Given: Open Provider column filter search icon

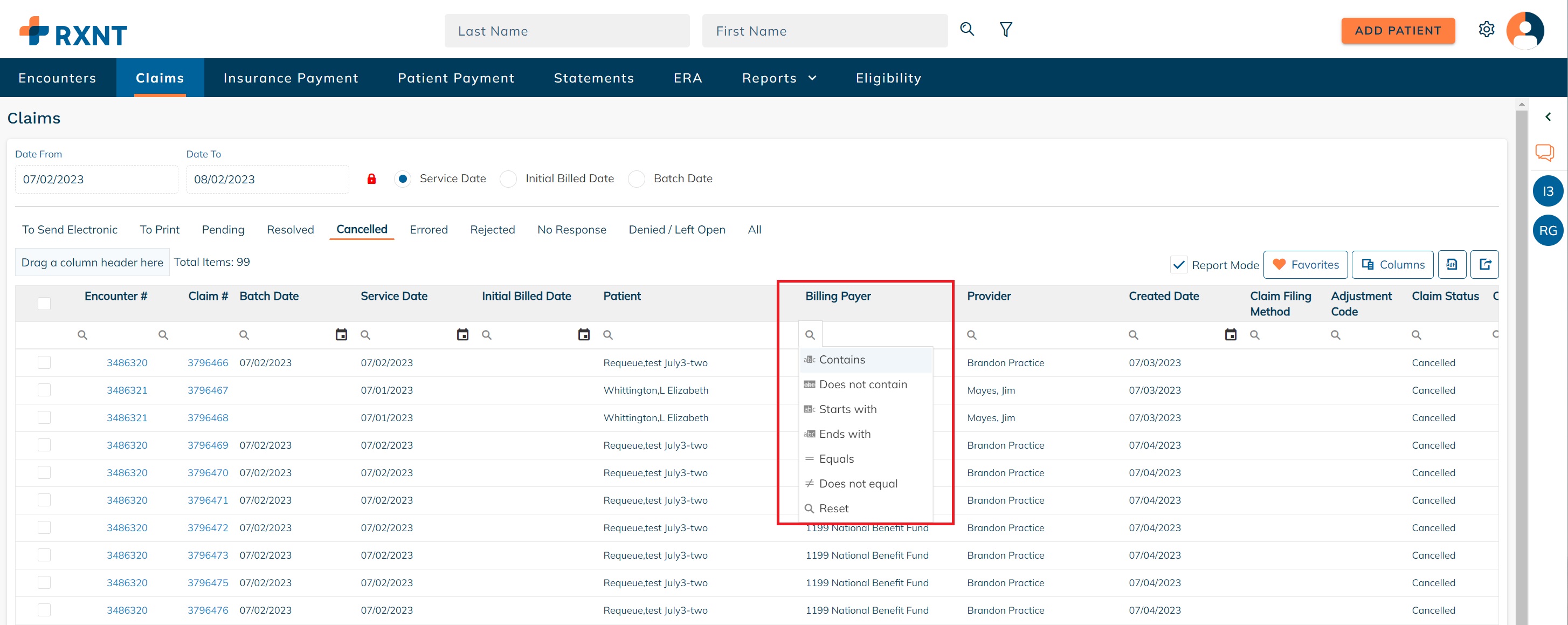Looking at the screenshot, I should (x=971, y=335).
